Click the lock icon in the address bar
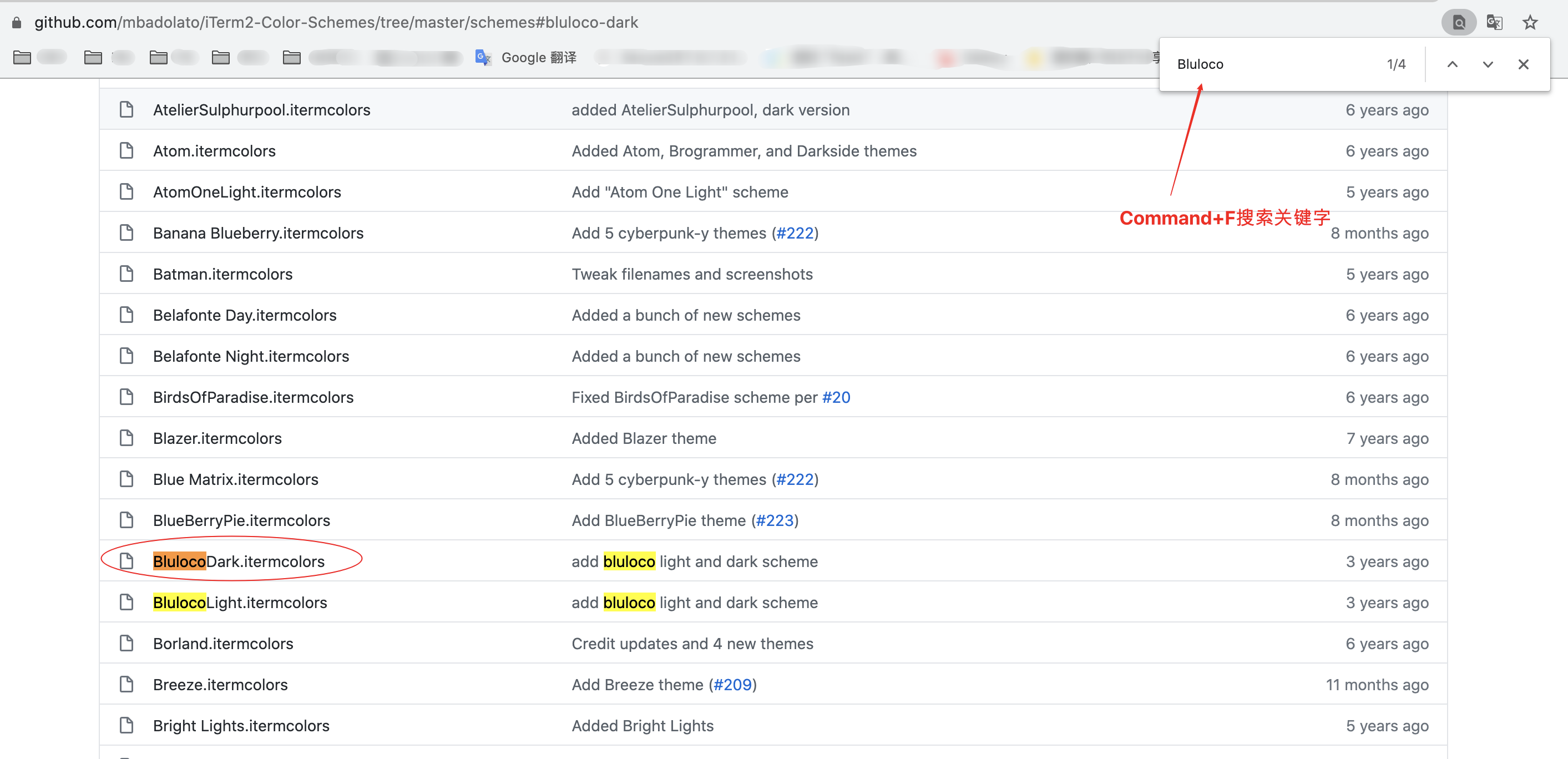This screenshot has height=759, width=1568. 16,22
